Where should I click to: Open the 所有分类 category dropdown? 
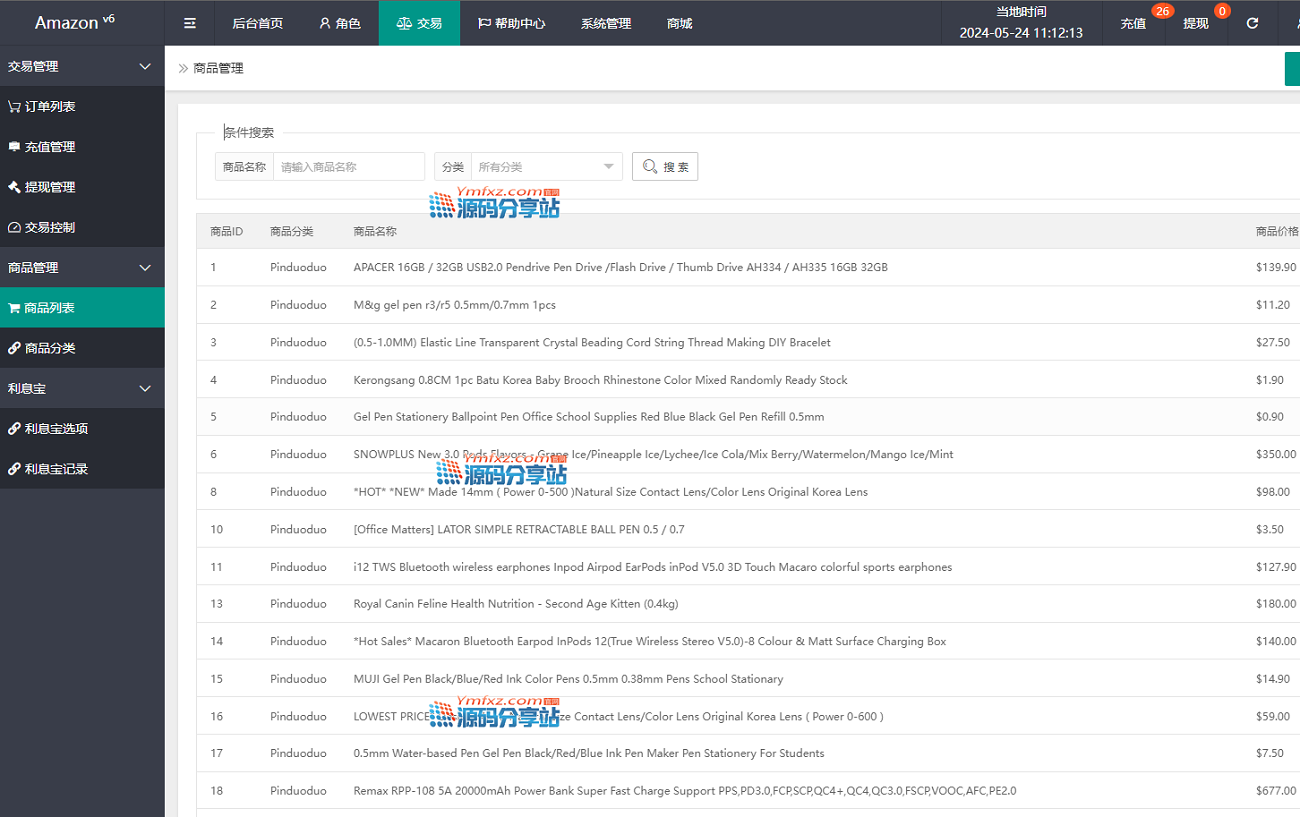546,167
